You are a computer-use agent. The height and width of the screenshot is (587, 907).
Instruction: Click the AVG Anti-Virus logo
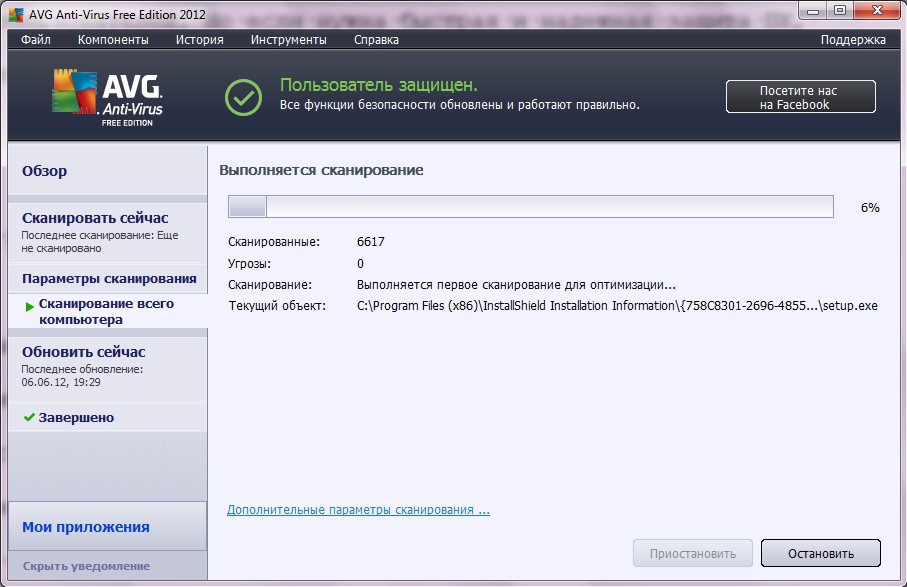click(x=106, y=97)
